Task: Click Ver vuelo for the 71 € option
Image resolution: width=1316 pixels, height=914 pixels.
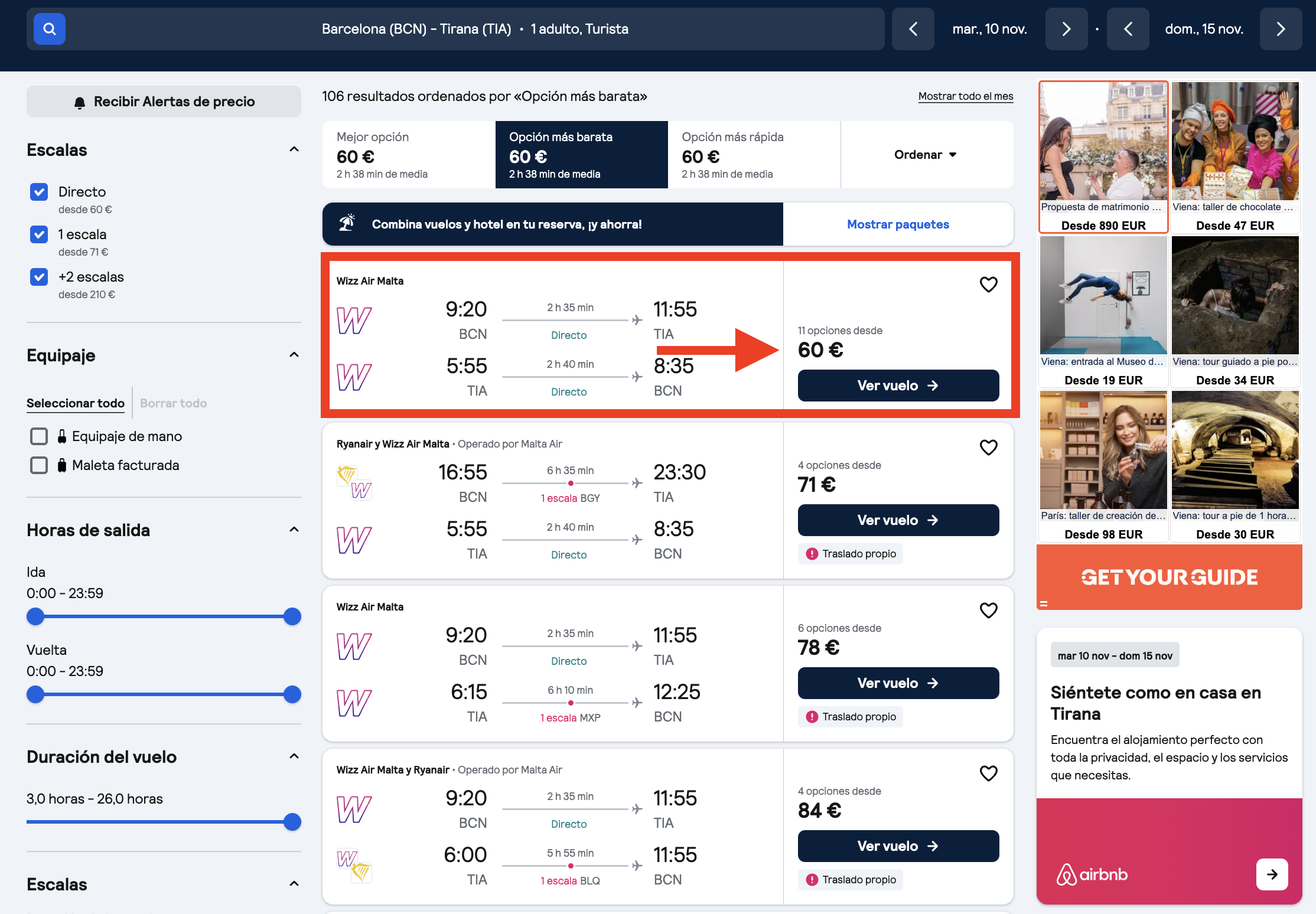Action: pyautogui.click(x=898, y=520)
